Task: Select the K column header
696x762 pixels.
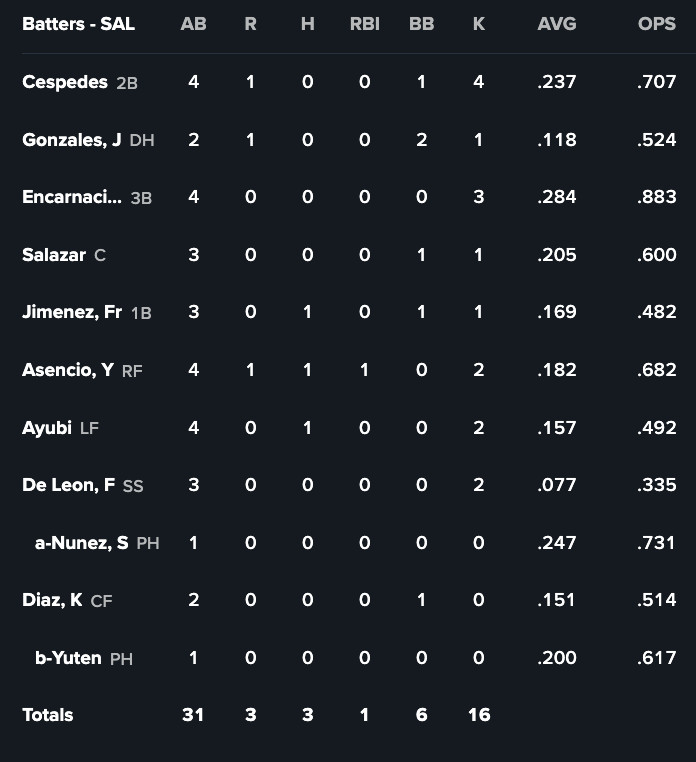Action: [478, 24]
